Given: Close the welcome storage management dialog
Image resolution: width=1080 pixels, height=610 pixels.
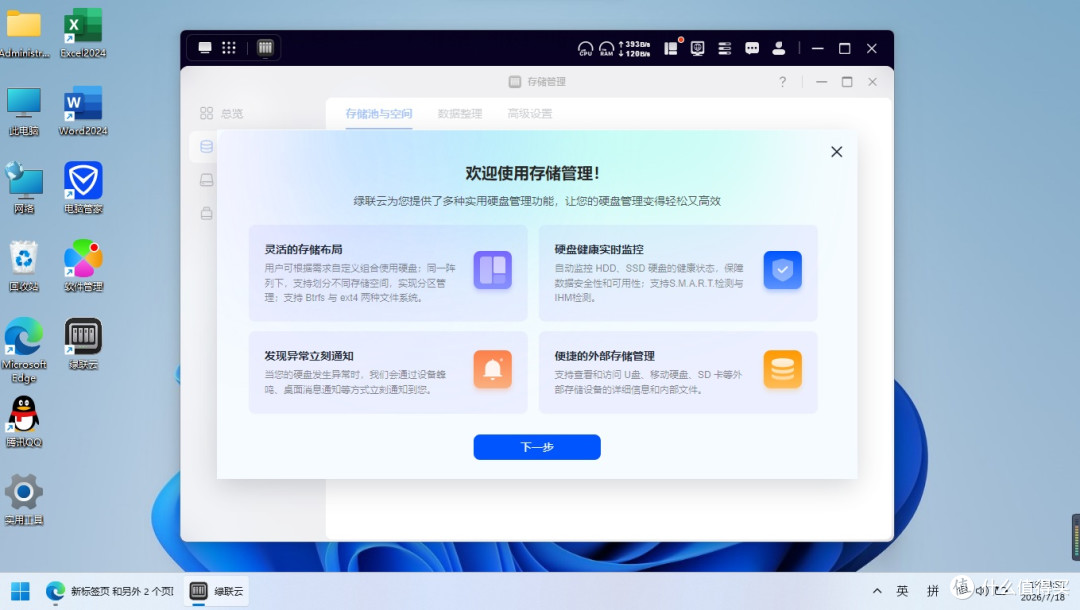Looking at the screenshot, I should tap(836, 151).
